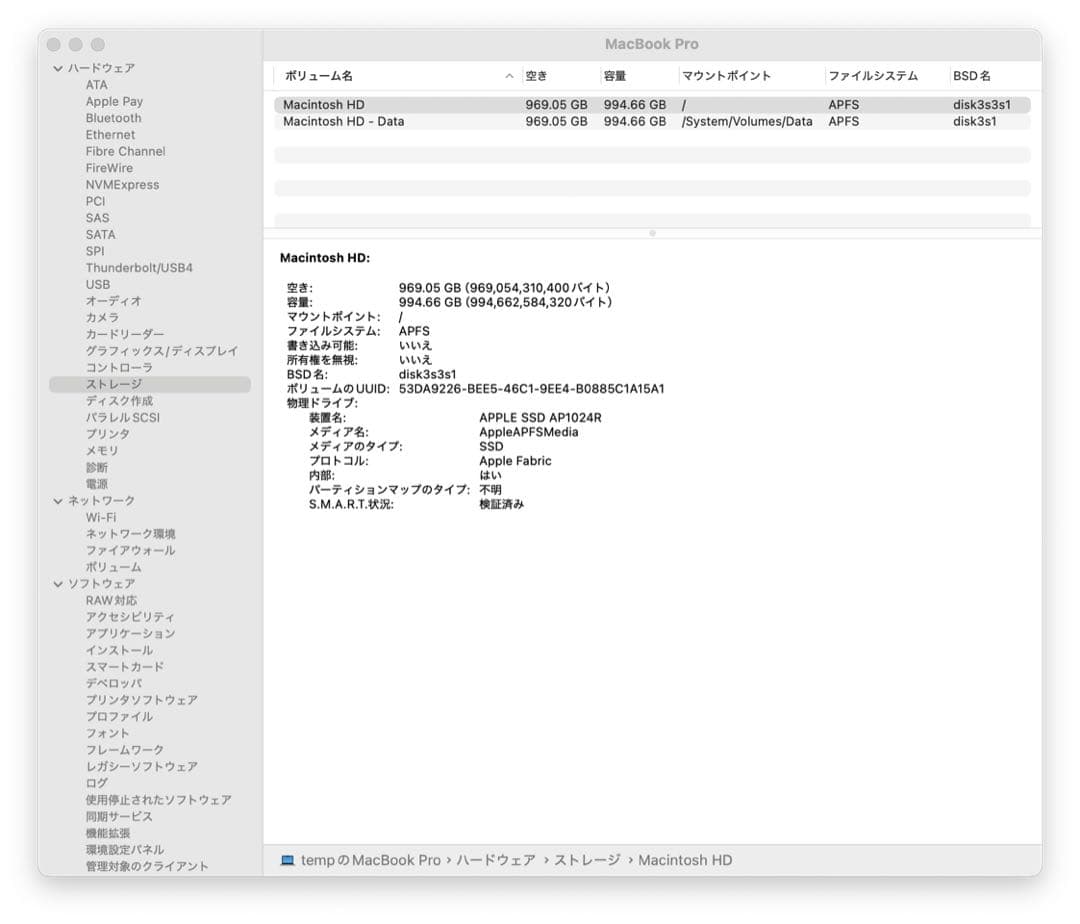This screenshot has width=1080, height=924.
Task: Collapse the ソフトウェア section
Action: pos(58,583)
